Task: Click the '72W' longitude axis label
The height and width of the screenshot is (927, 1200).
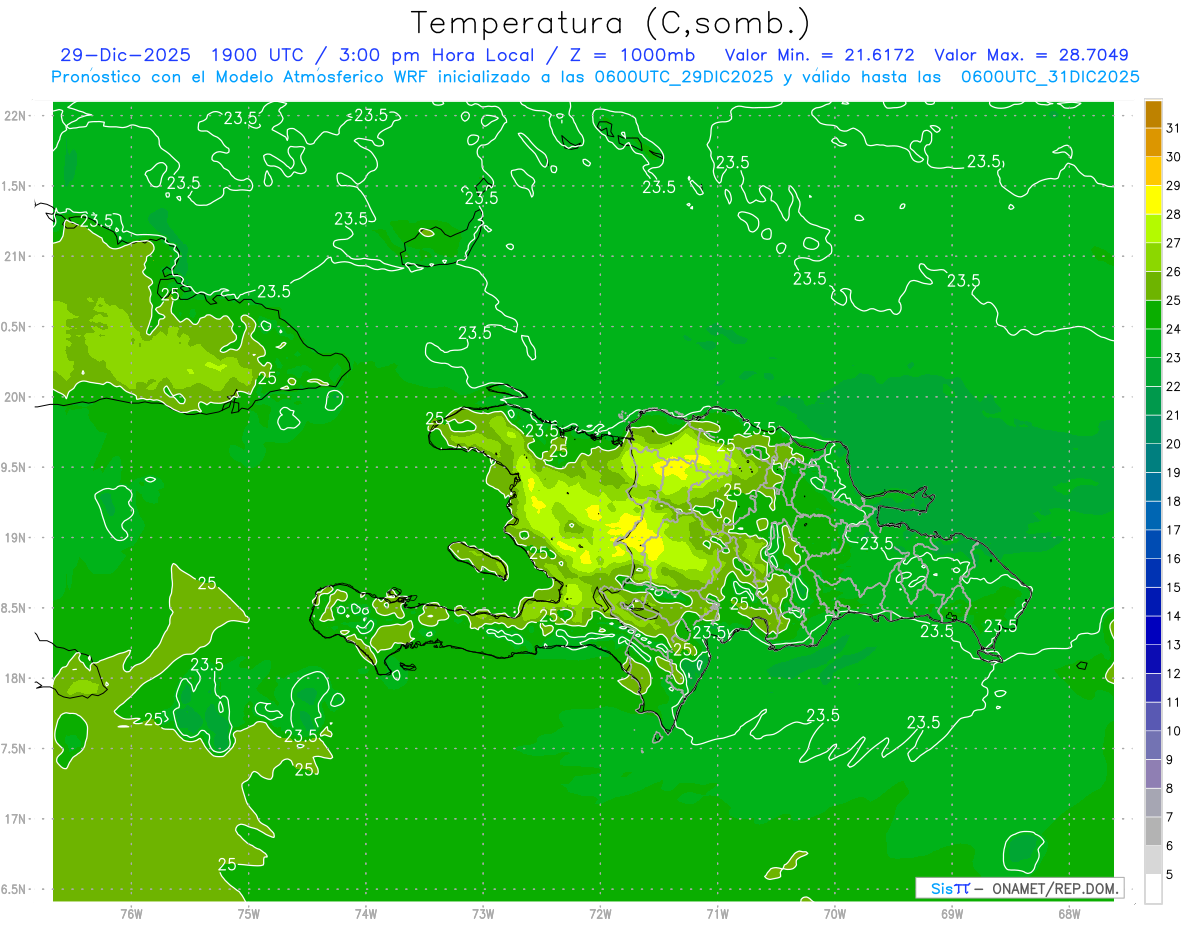Action: click(x=600, y=913)
